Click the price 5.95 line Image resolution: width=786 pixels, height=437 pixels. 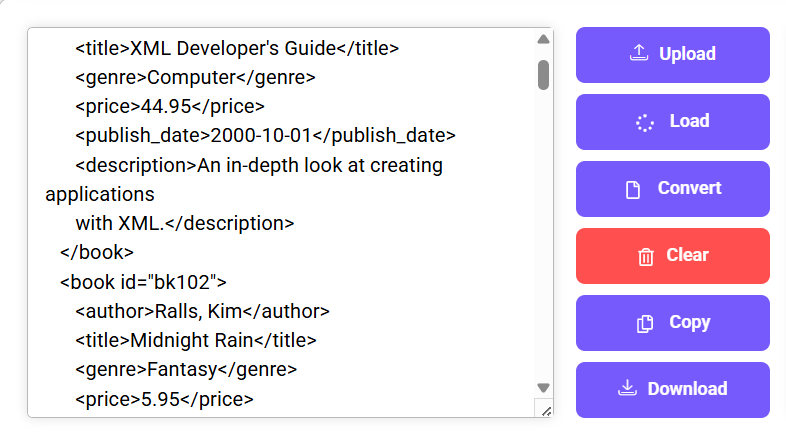tap(164, 399)
